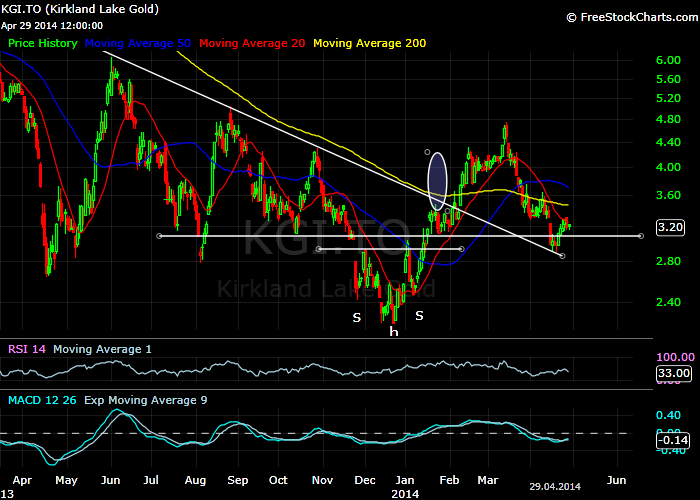Click the Moving Average 1 label in RSI panel

102,349
